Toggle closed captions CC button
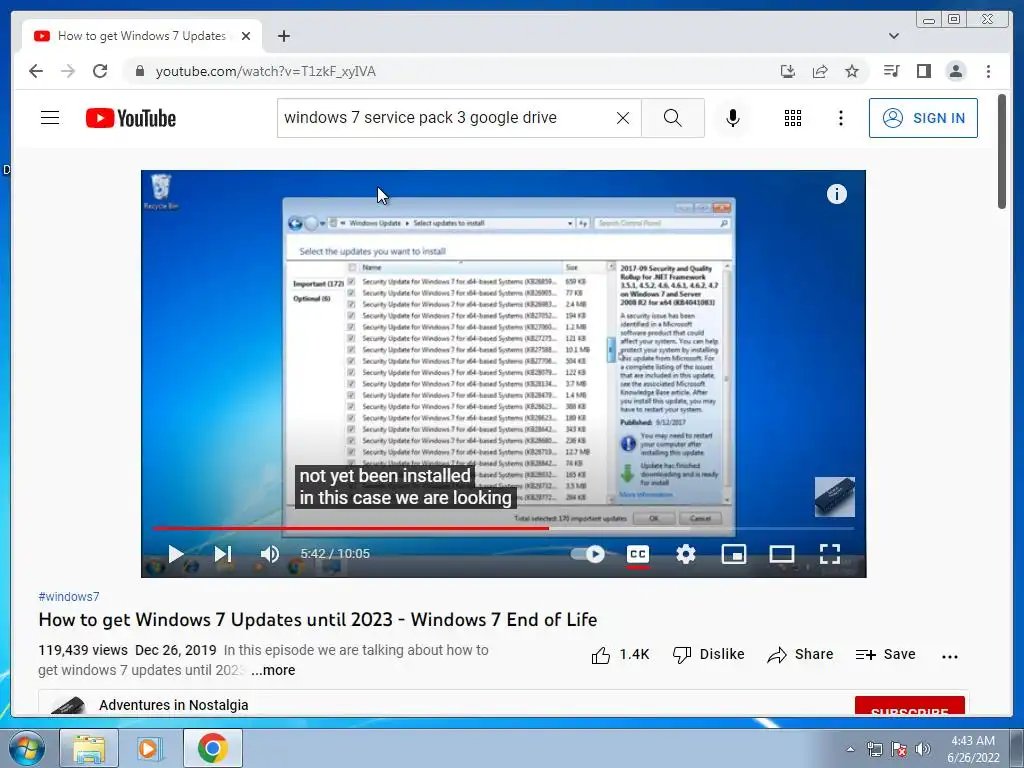 [637, 554]
